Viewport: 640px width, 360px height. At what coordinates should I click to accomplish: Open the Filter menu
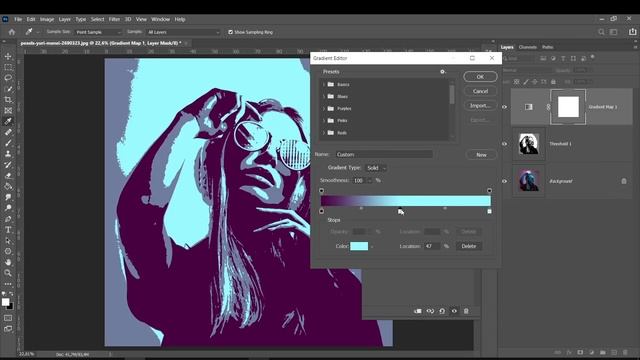click(114, 19)
